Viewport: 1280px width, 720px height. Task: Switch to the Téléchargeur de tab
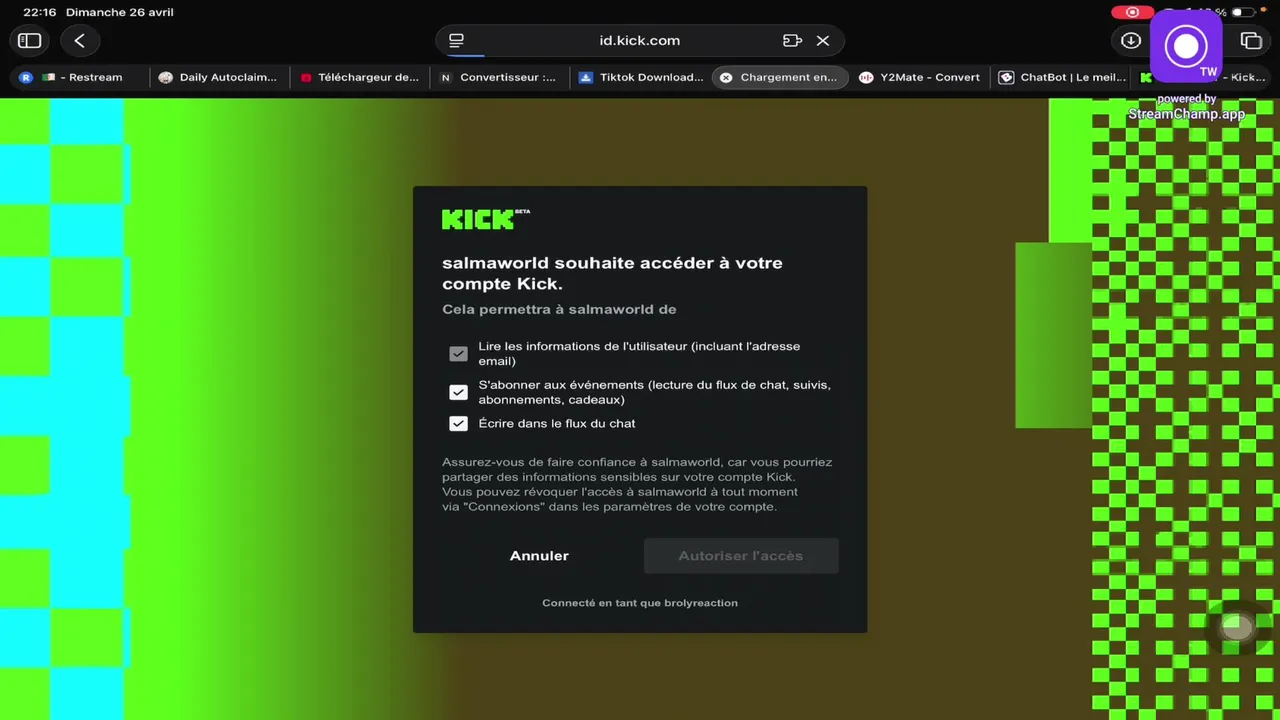click(x=359, y=77)
